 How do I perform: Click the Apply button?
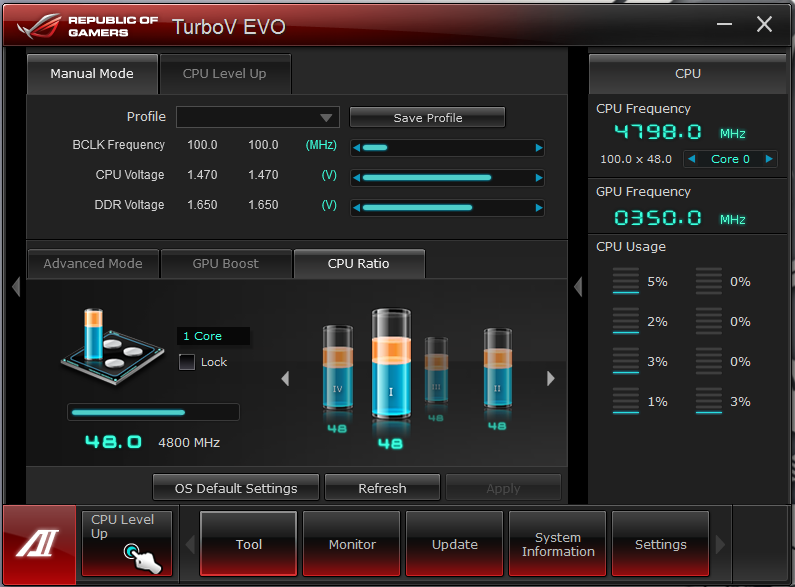pos(503,488)
